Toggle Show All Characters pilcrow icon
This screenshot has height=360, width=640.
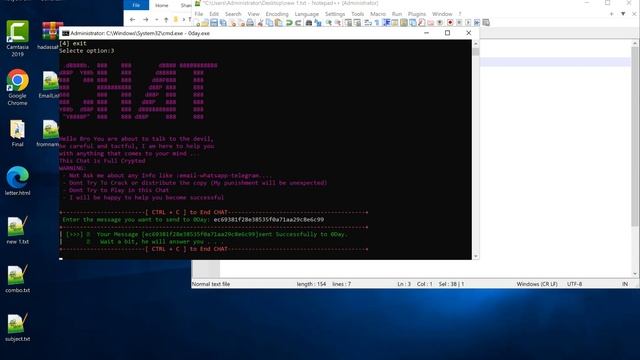tap(376, 23)
